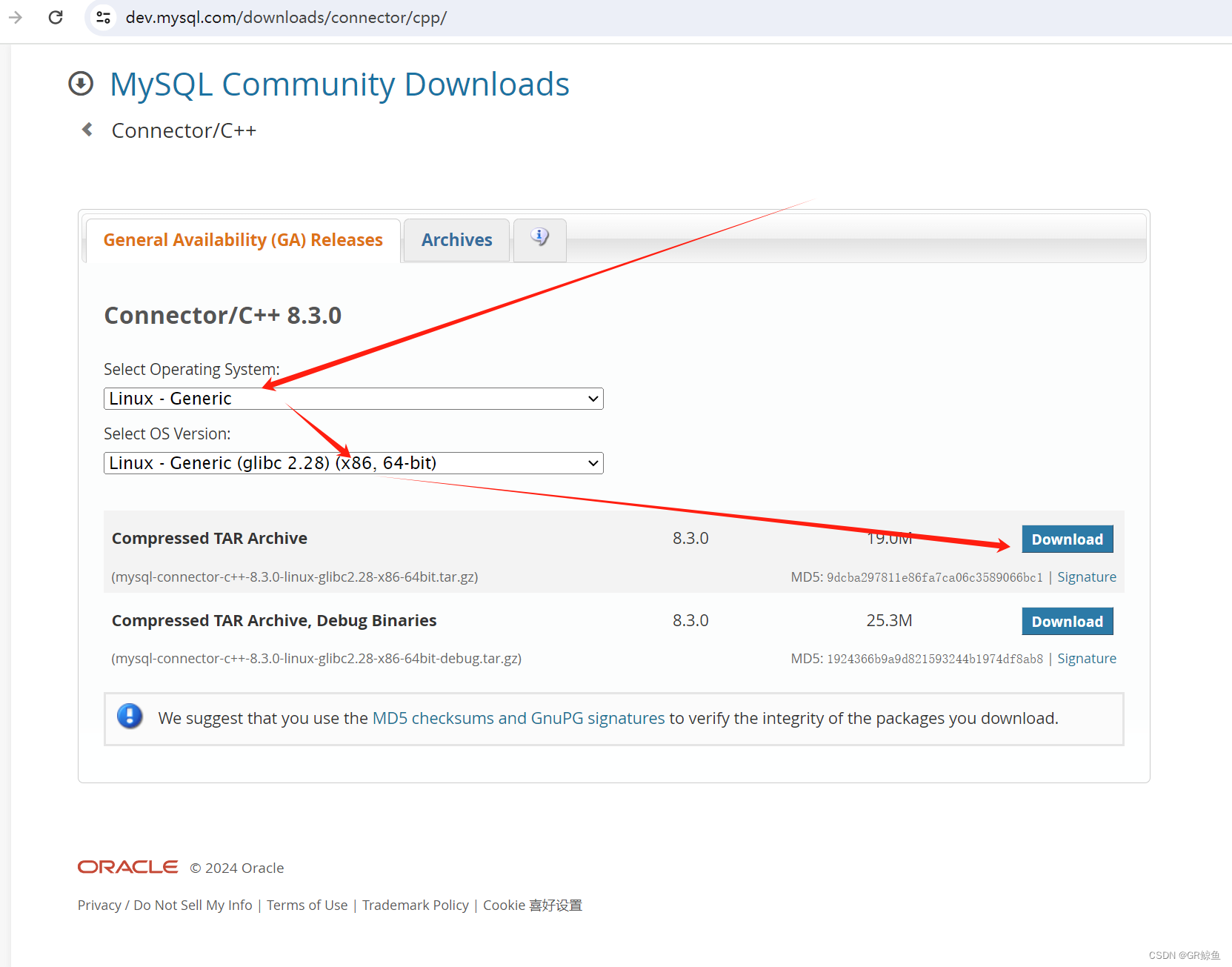Reload the page with refresh icon
The image size is (1232, 967).
56,17
